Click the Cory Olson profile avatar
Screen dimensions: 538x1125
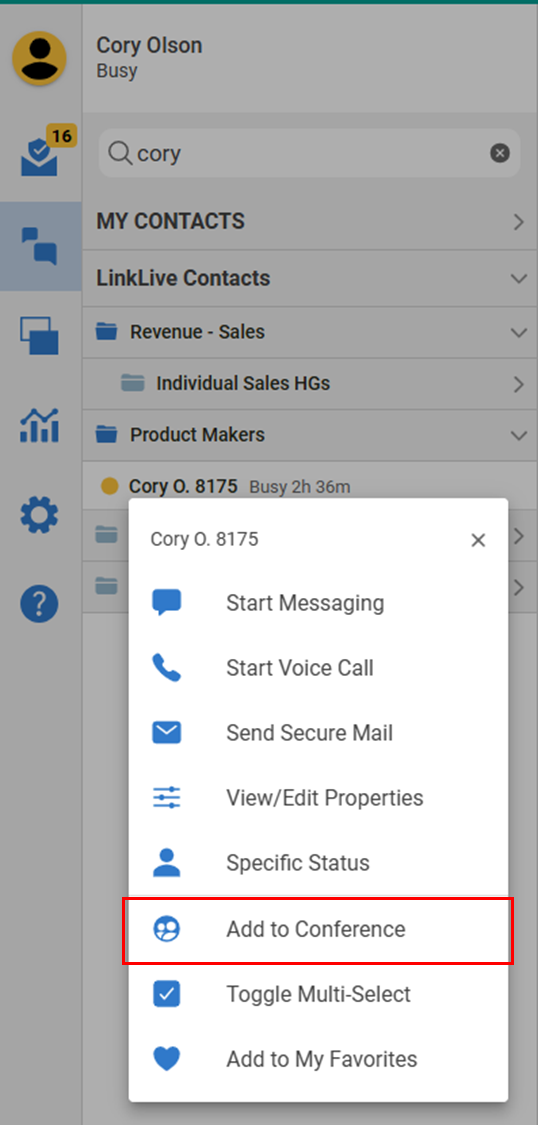[39, 58]
